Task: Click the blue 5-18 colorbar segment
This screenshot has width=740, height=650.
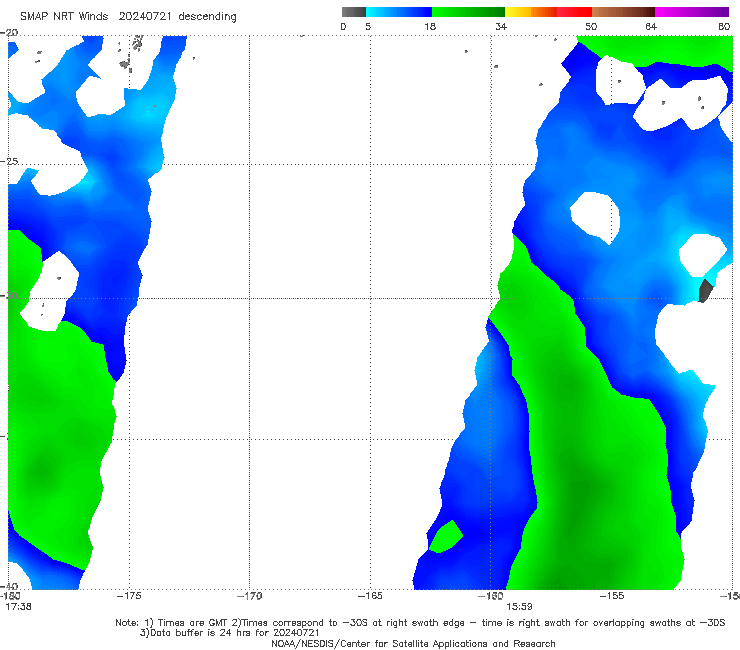Action: coord(399,12)
